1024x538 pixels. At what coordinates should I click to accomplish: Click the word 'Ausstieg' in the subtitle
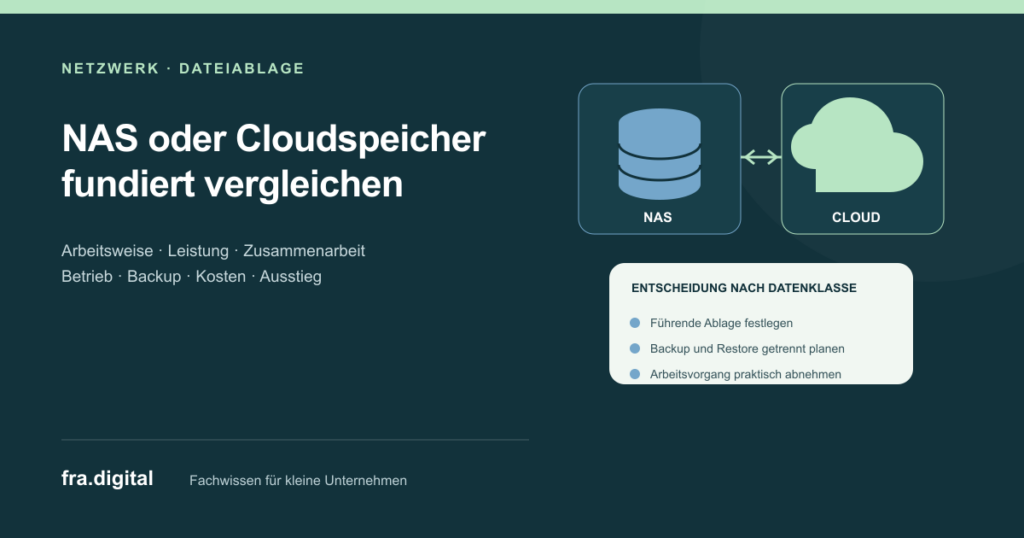click(291, 276)
